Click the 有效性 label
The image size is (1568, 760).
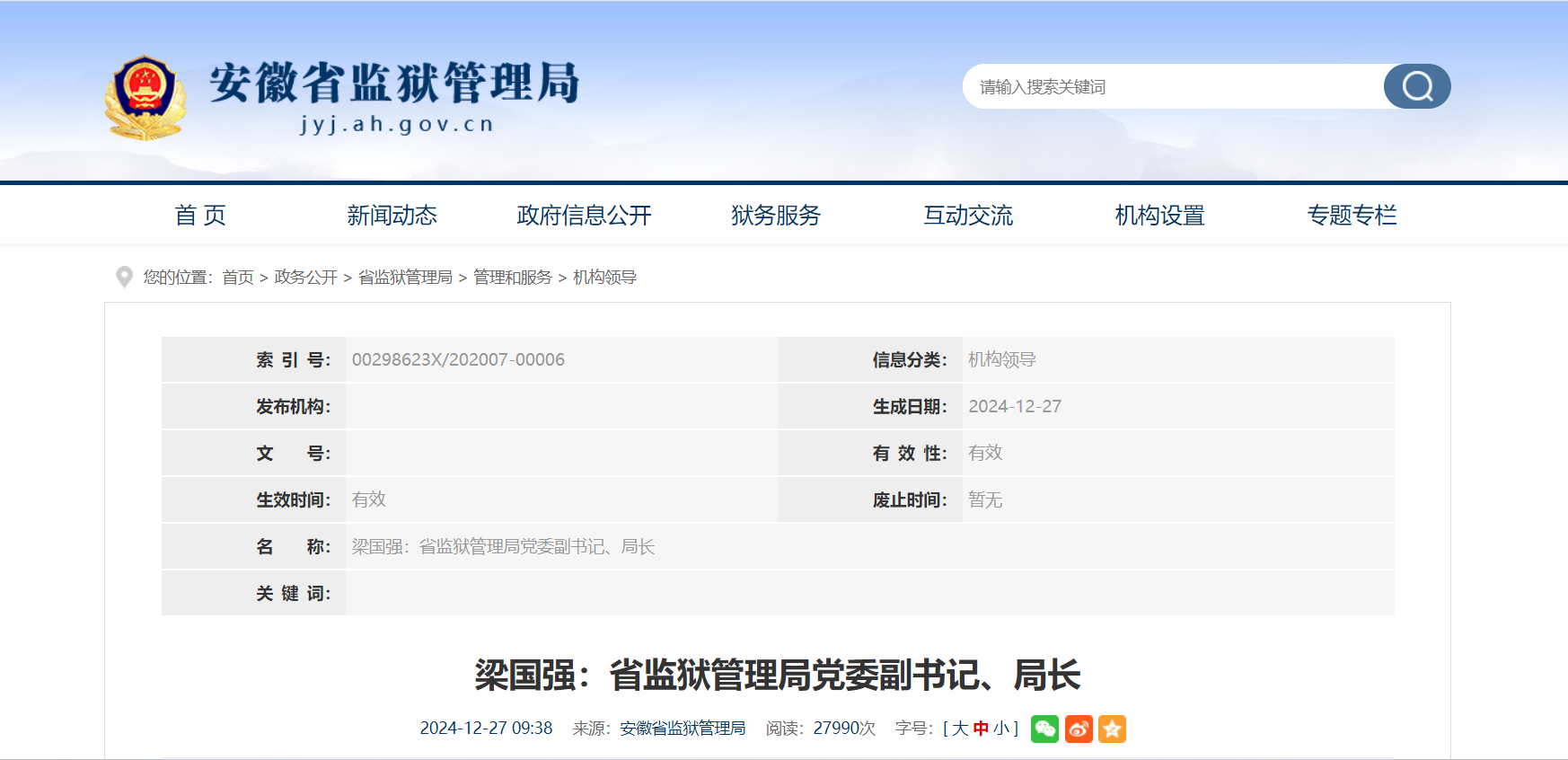tap(910, 453)
